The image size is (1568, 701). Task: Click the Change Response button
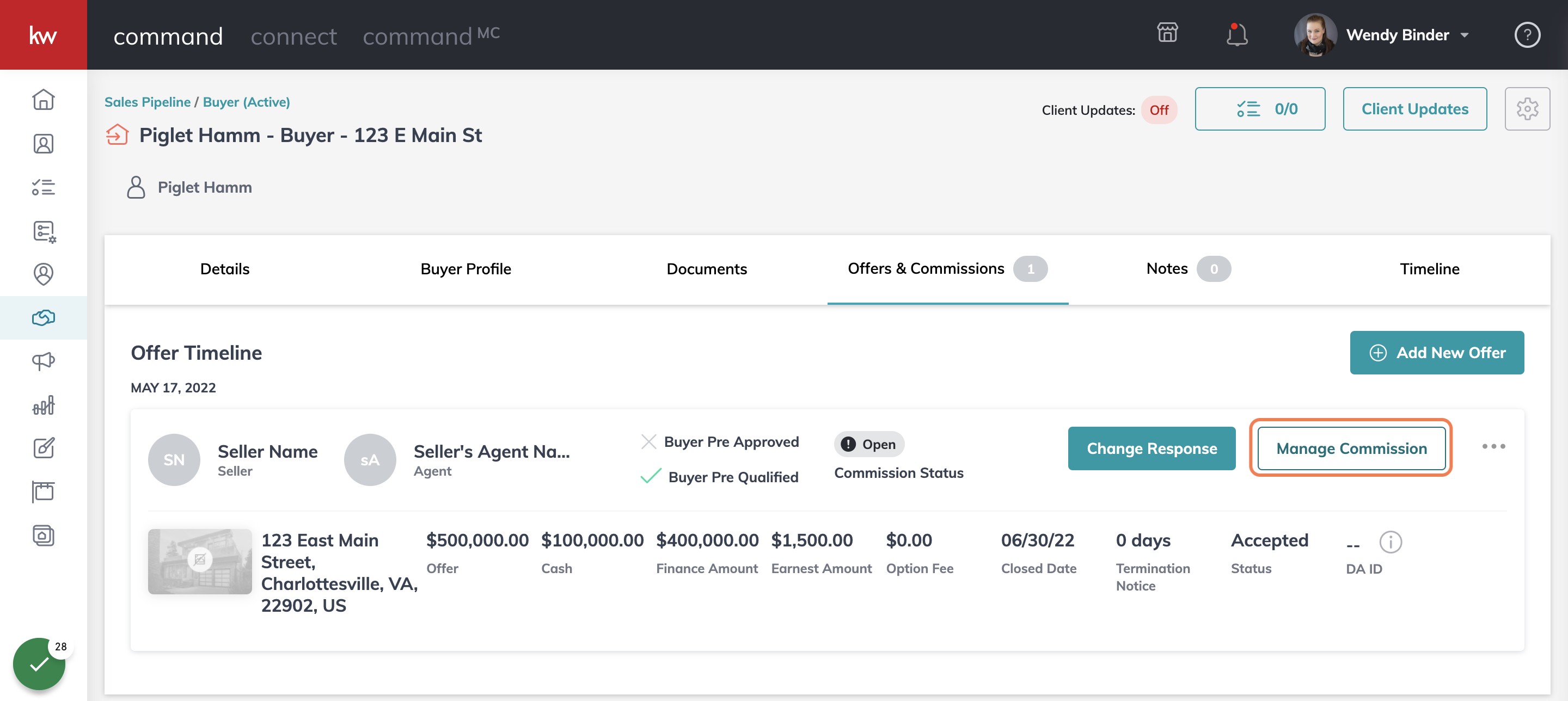tap(1151, 448)
